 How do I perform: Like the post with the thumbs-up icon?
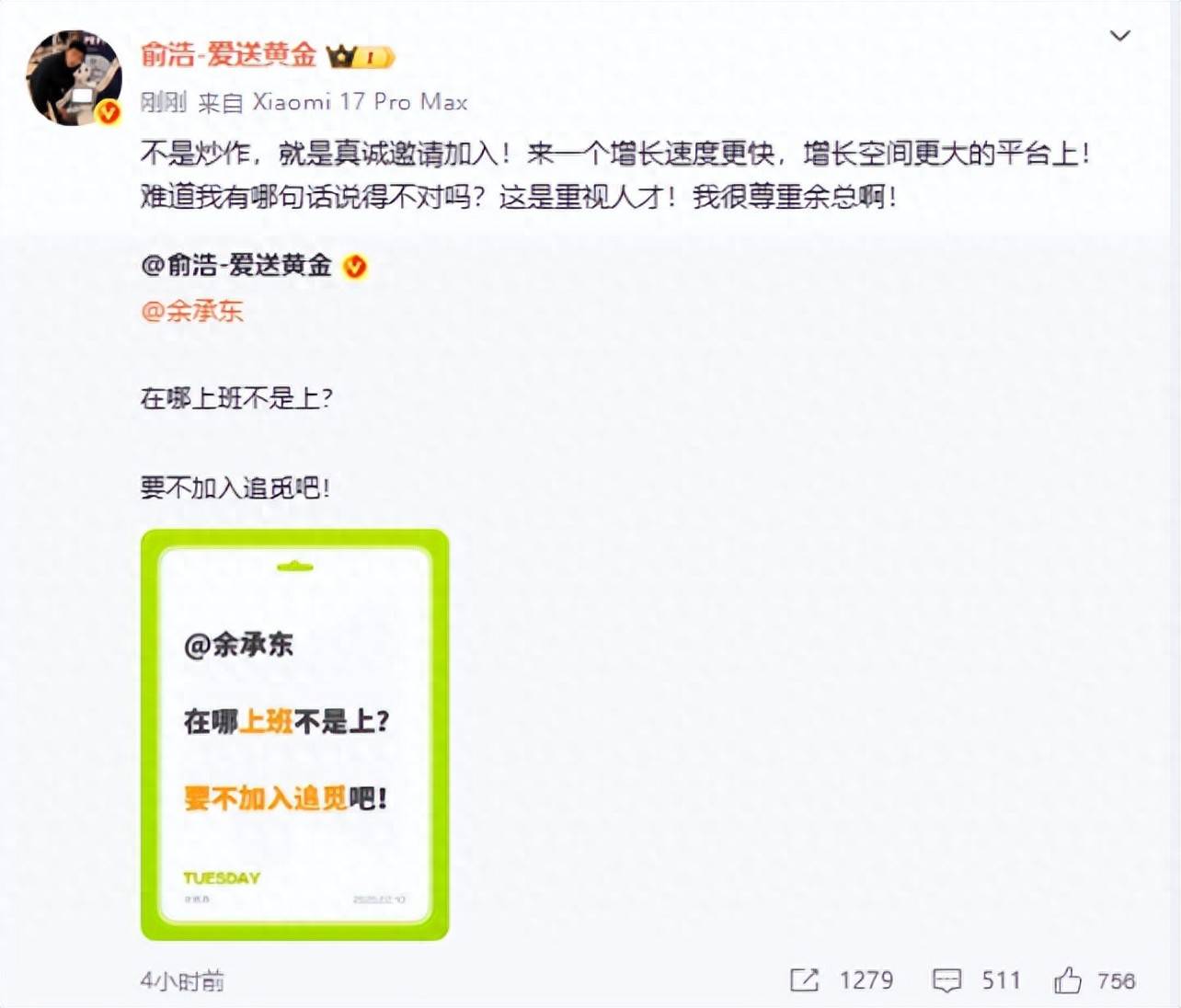(1068, 980)
